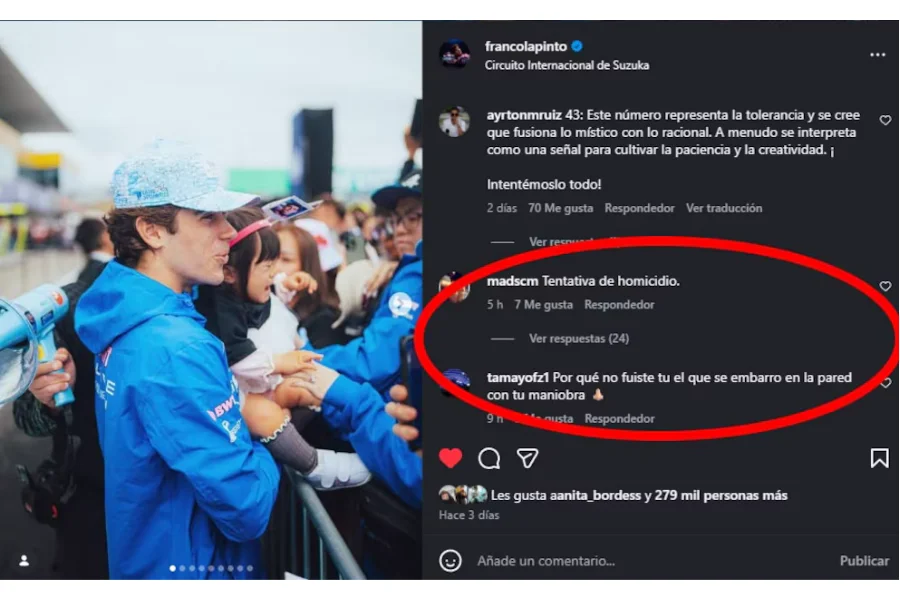Viewport: 900px width, 600px height.
Task: Click Publicar to post comment
Action: (x=864, y=561)
